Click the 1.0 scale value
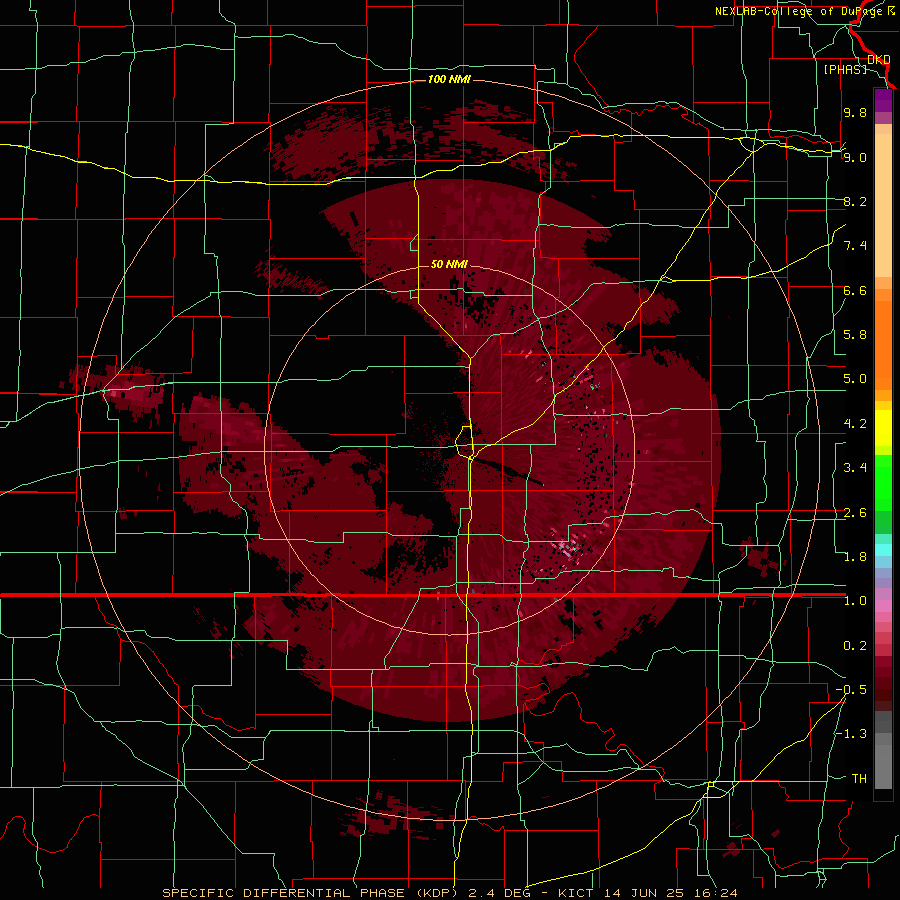 (855, 601)
